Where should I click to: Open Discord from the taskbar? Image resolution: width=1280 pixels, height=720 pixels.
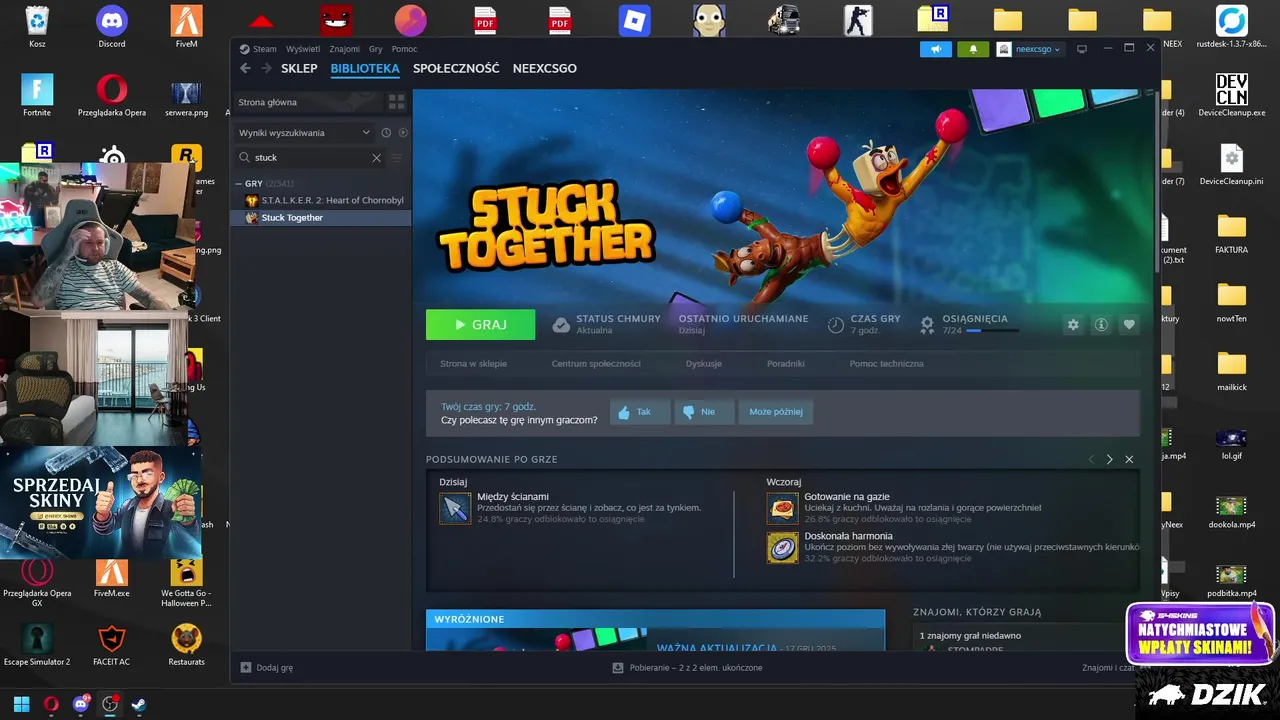(x=81, y=704)
